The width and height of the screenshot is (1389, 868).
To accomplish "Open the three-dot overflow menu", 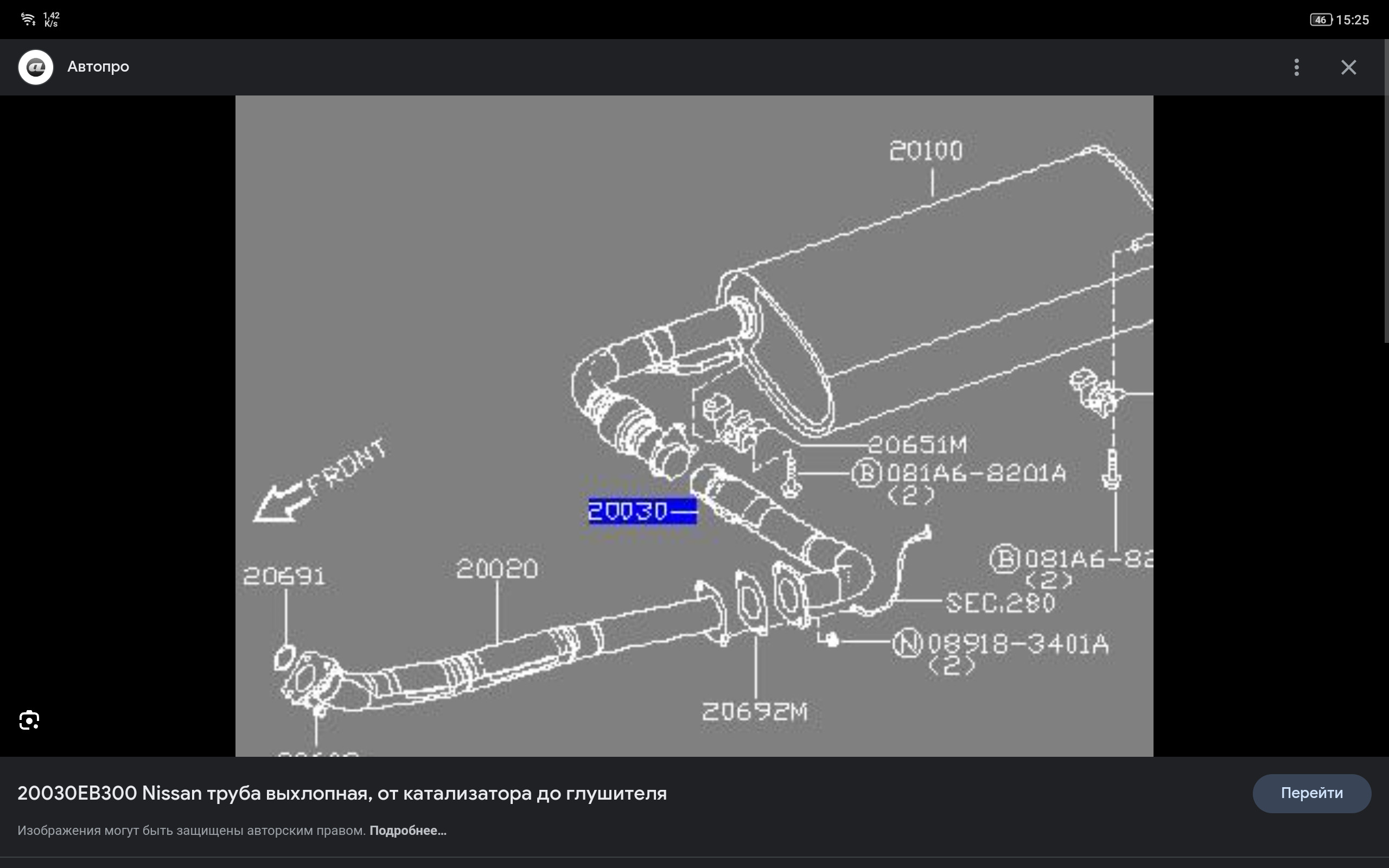I will [x=1296, y=67].
